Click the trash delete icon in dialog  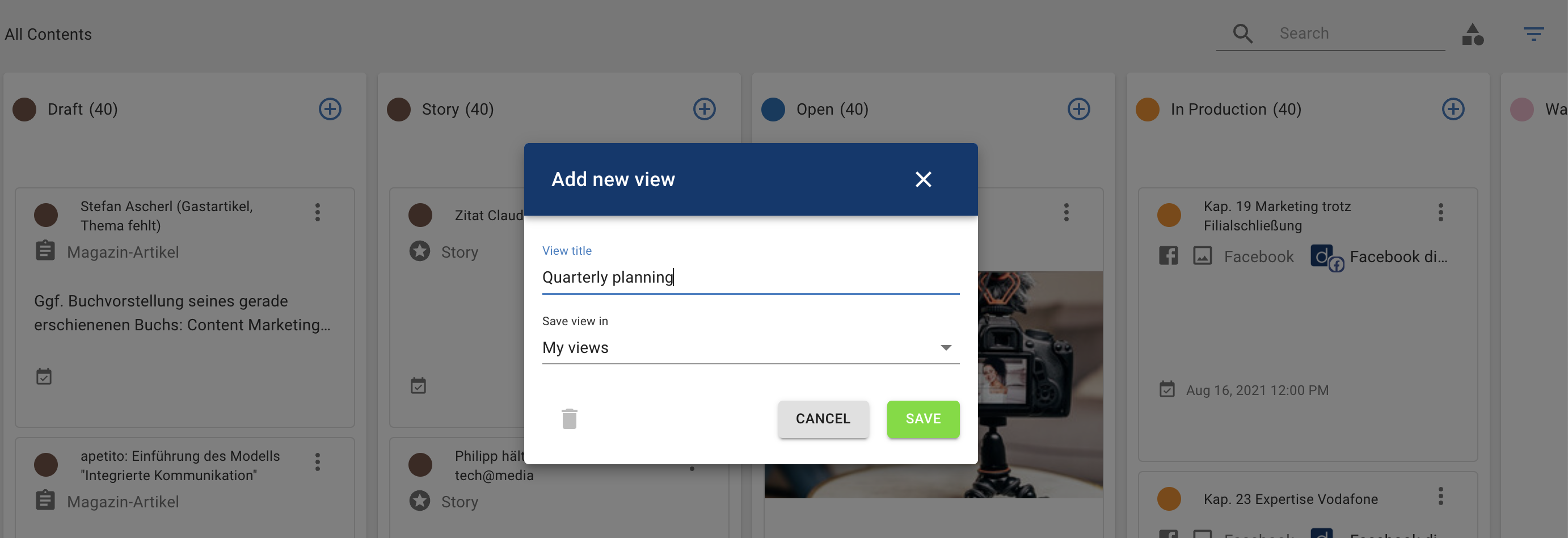pyautogui.click(x=569, y=419)
